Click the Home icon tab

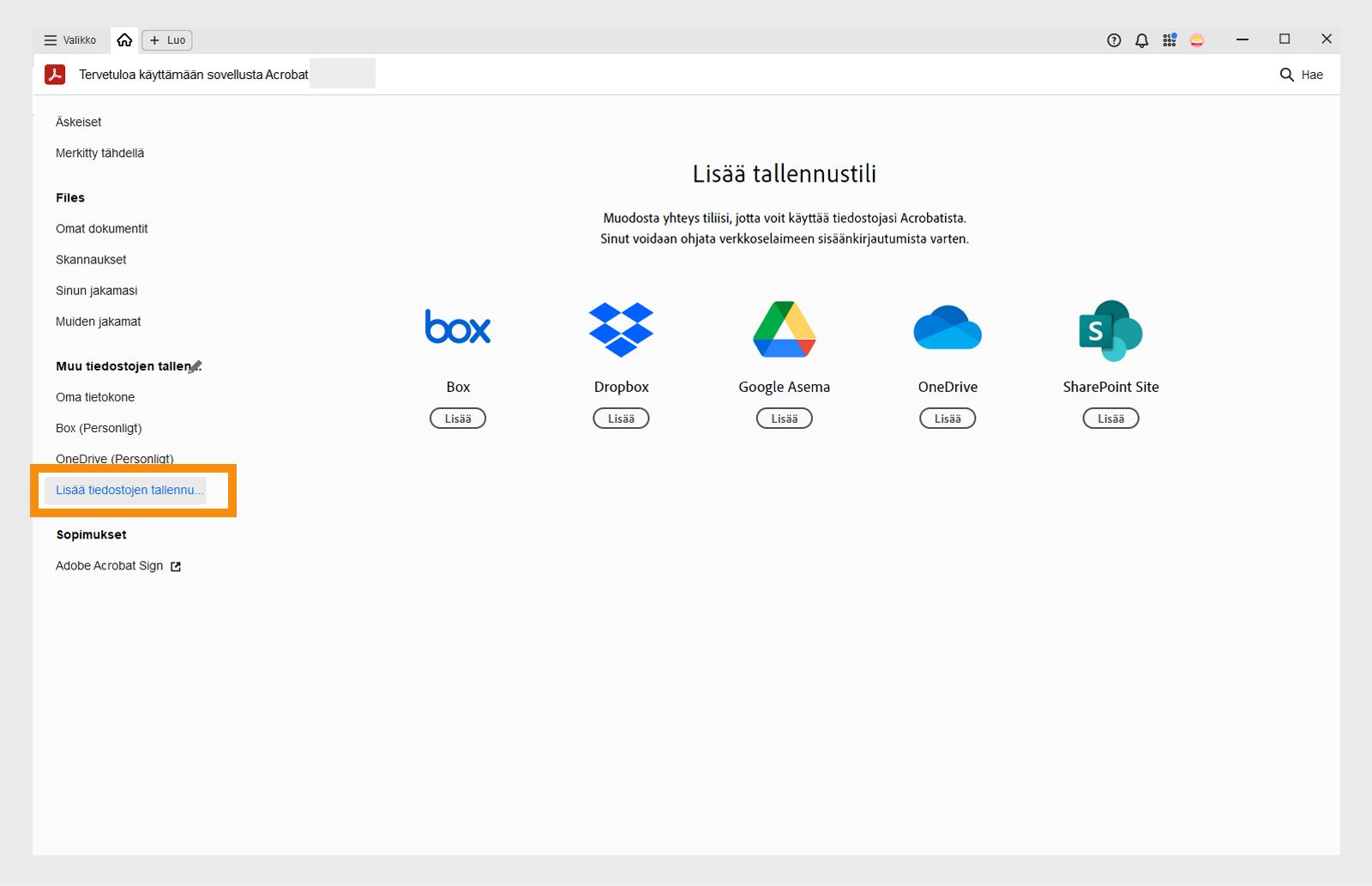[x=124, y=40]
